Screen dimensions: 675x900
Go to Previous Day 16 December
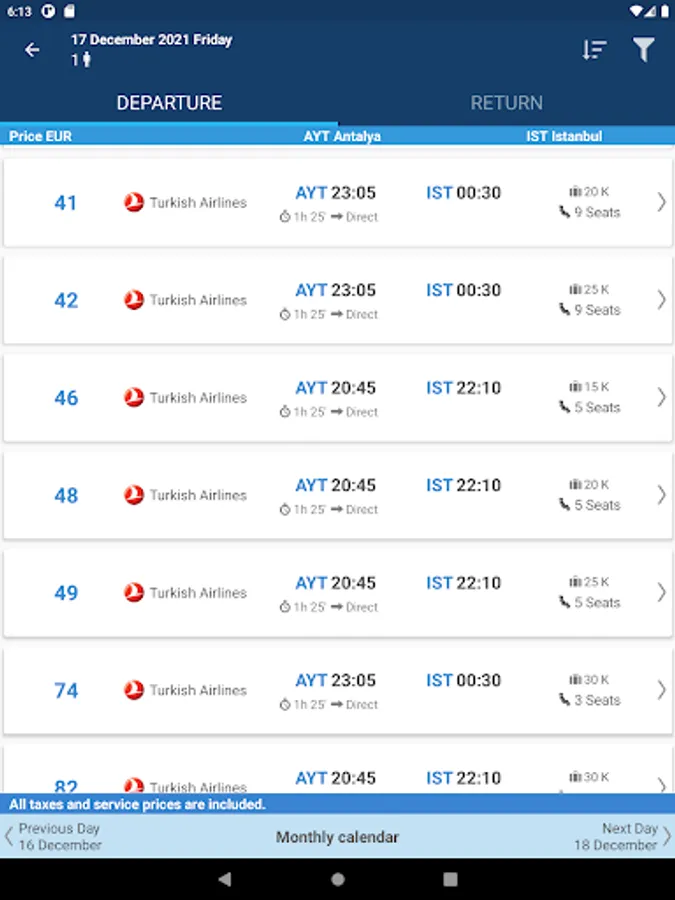coord(55,836)
